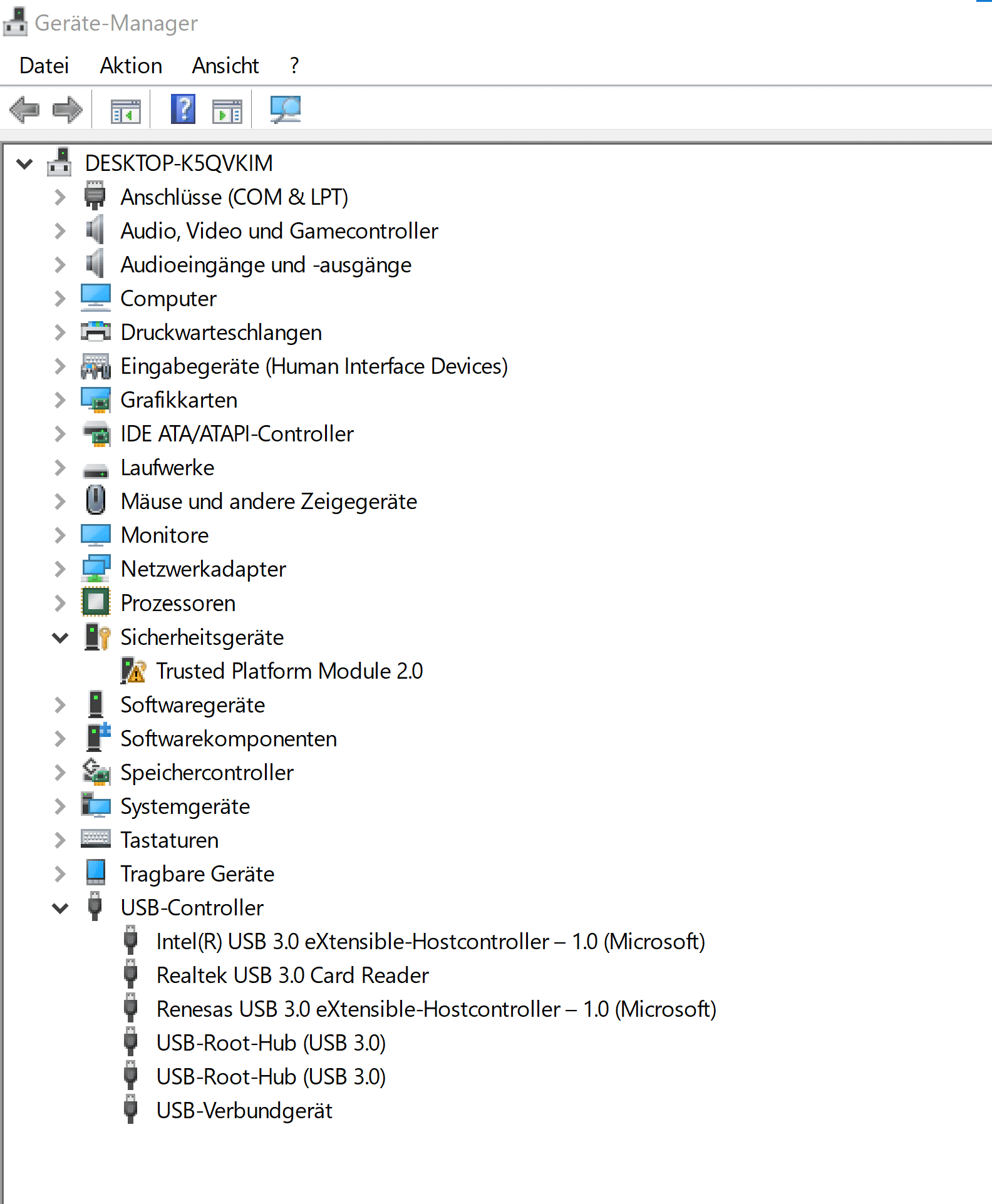992x1204 pixels.
Task: Click the Prozessoren chip icon
Action: tap(96, 602)
